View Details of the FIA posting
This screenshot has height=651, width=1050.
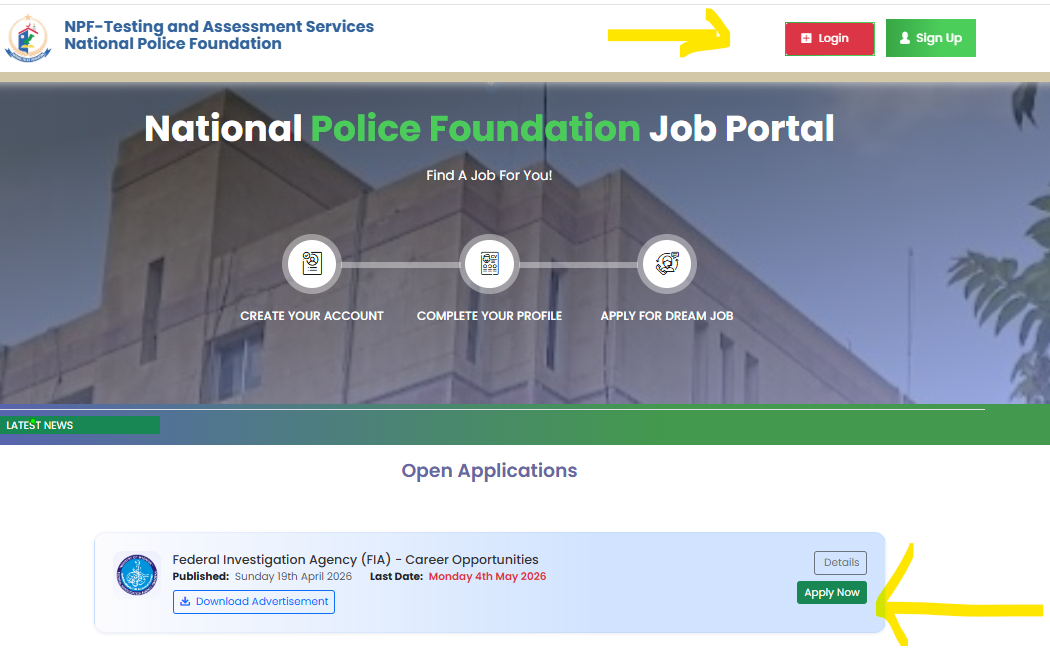pos(840,562)
